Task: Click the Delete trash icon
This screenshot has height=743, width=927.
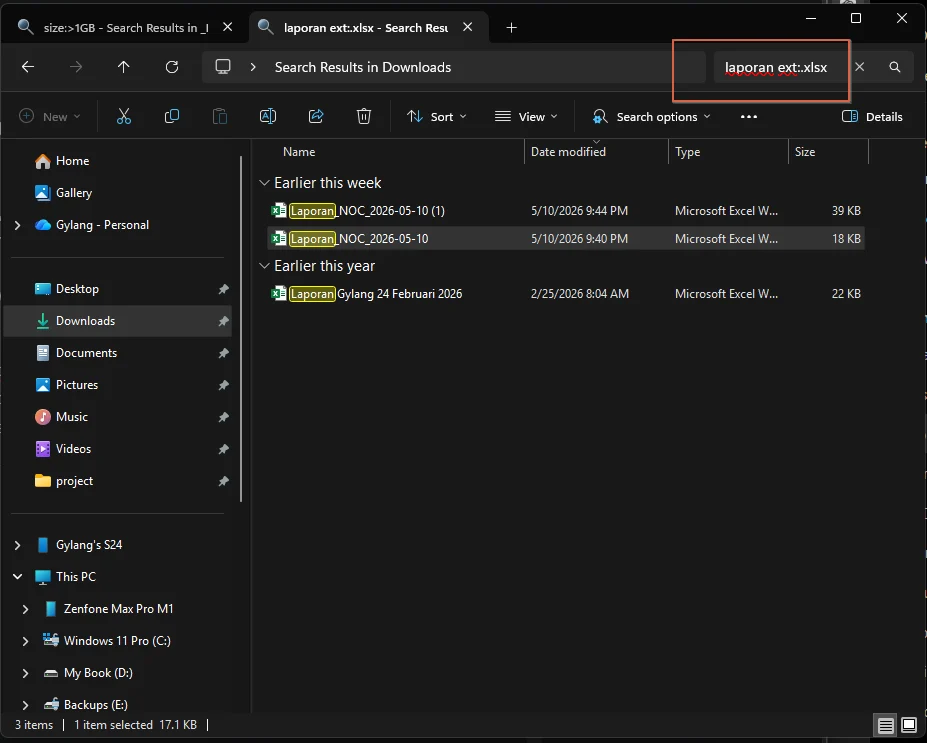Action: [x=364, y=116]
